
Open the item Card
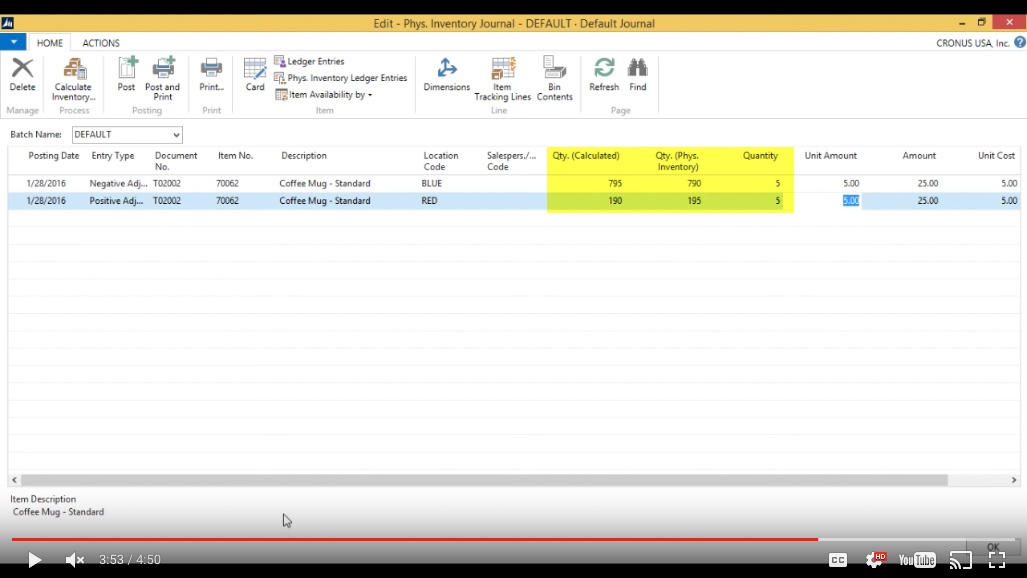click(254, 80)
